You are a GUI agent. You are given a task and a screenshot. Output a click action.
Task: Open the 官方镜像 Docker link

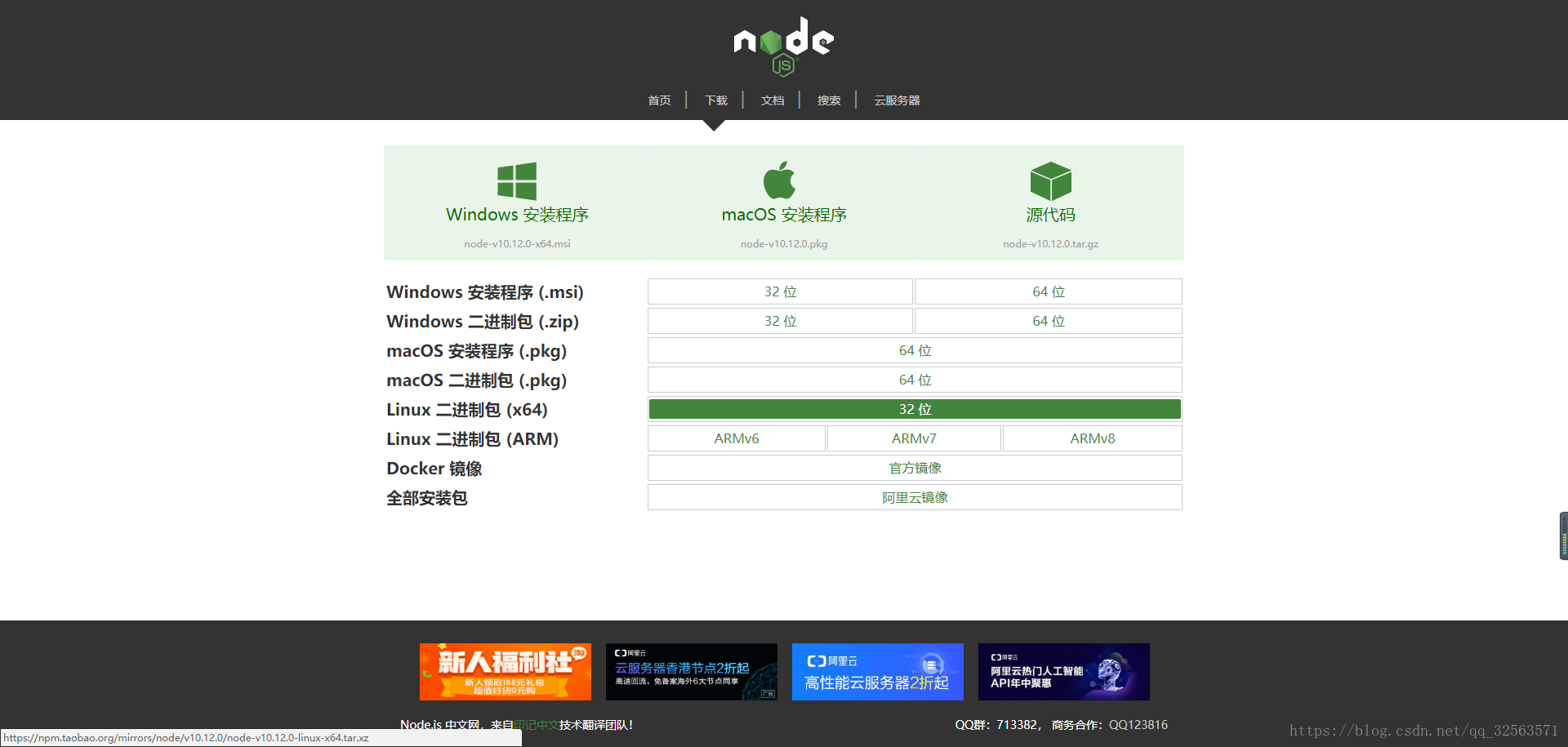coord(915,468)
